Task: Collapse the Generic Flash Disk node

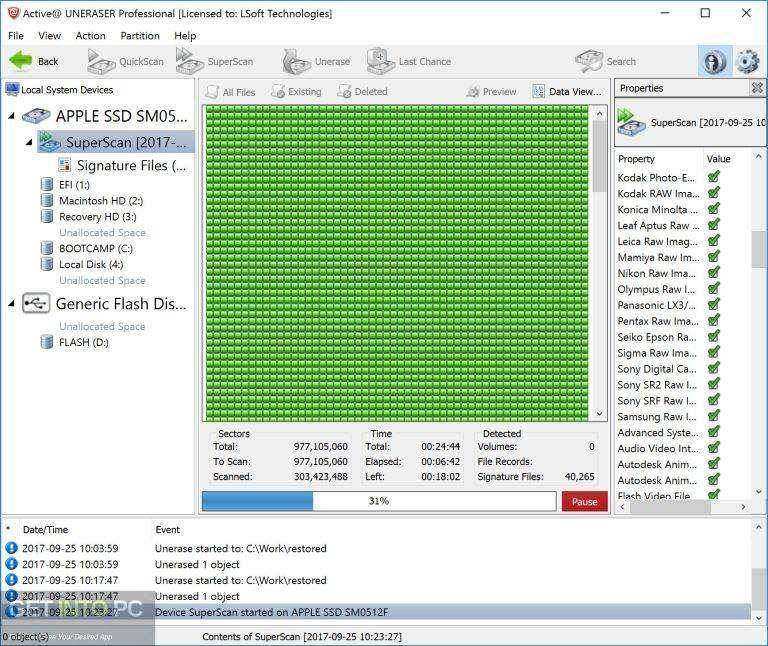Action: click(11, 304)
